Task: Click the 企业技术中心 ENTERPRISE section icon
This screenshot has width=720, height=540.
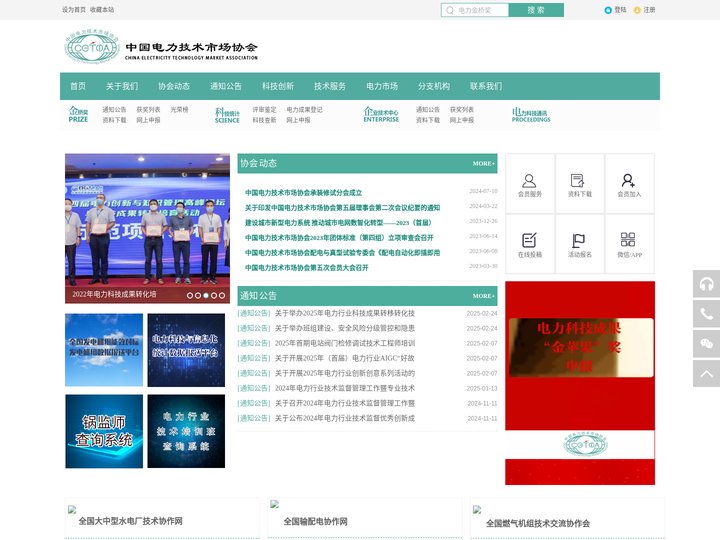Action: point(381,114)
